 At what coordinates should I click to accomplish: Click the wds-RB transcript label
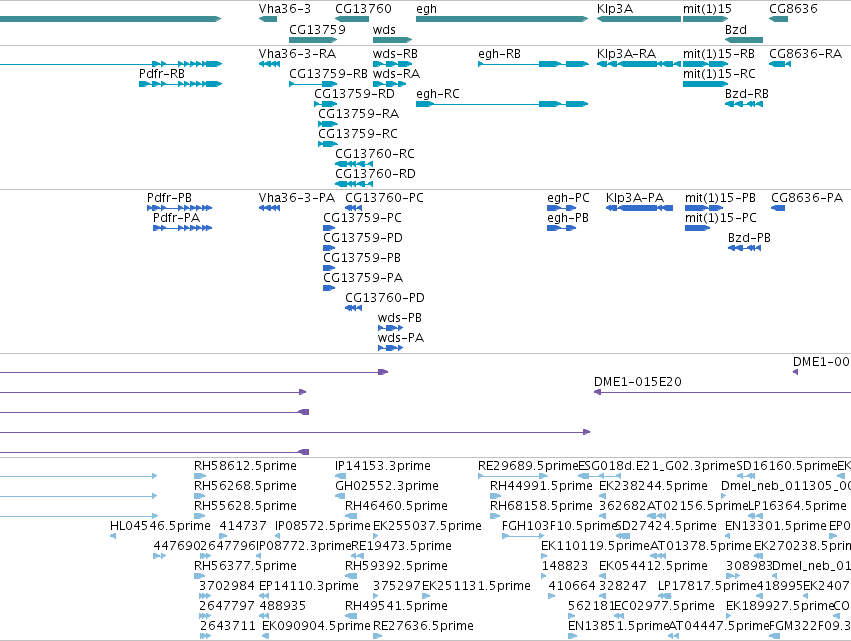395,54
